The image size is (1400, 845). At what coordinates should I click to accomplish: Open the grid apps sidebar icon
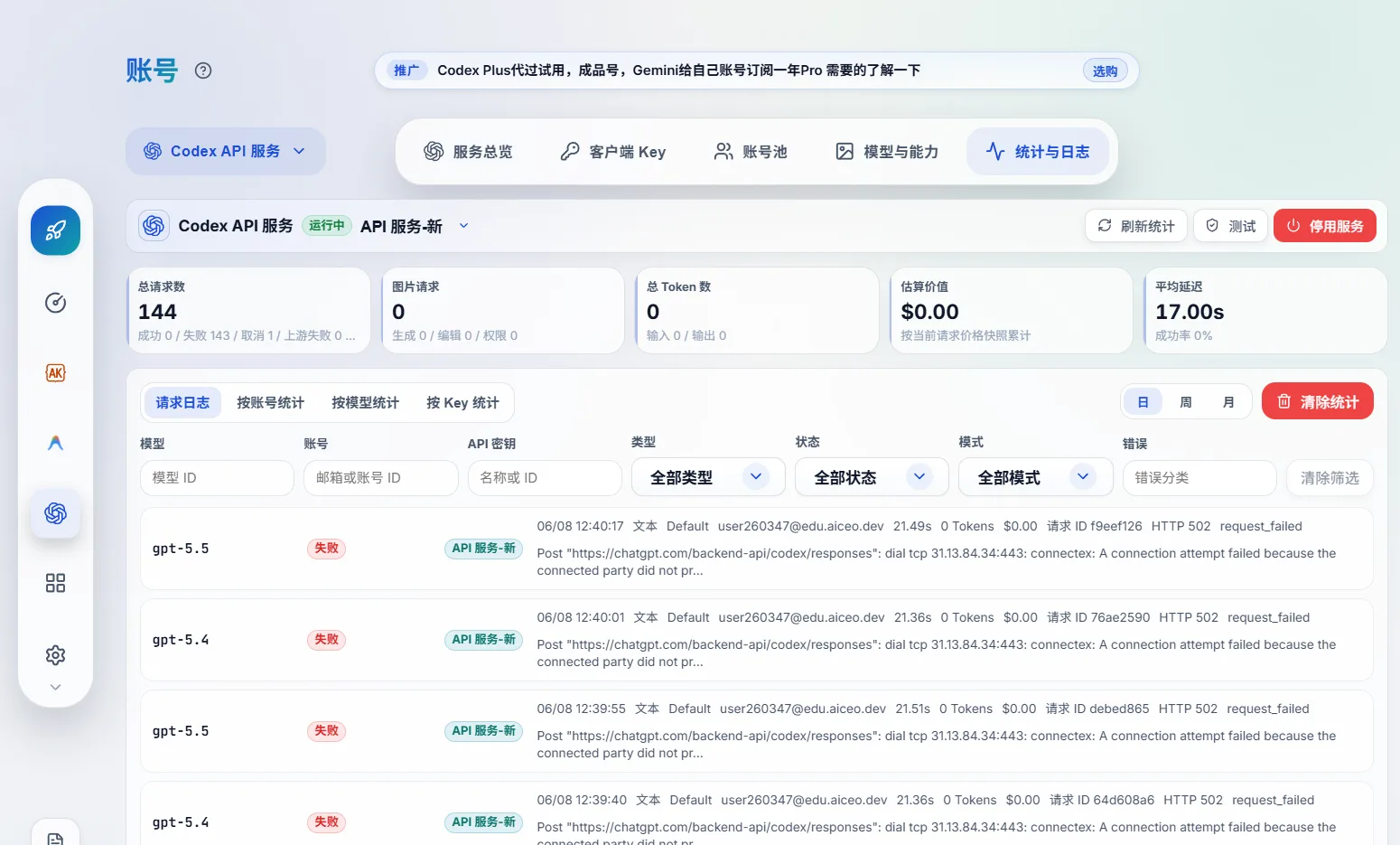click(55, 583)
